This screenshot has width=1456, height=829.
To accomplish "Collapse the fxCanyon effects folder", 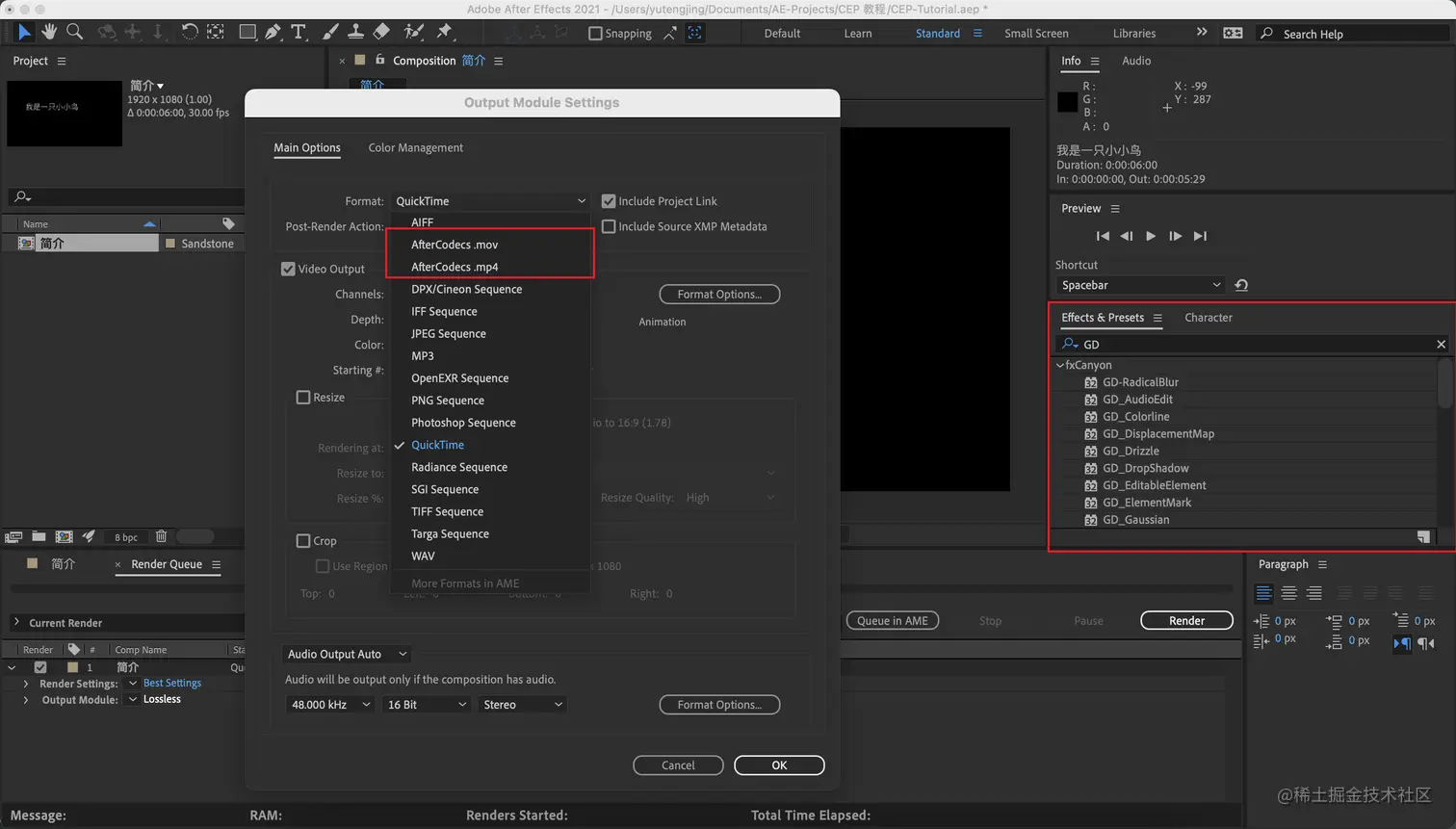I will tap(1060, 365).
